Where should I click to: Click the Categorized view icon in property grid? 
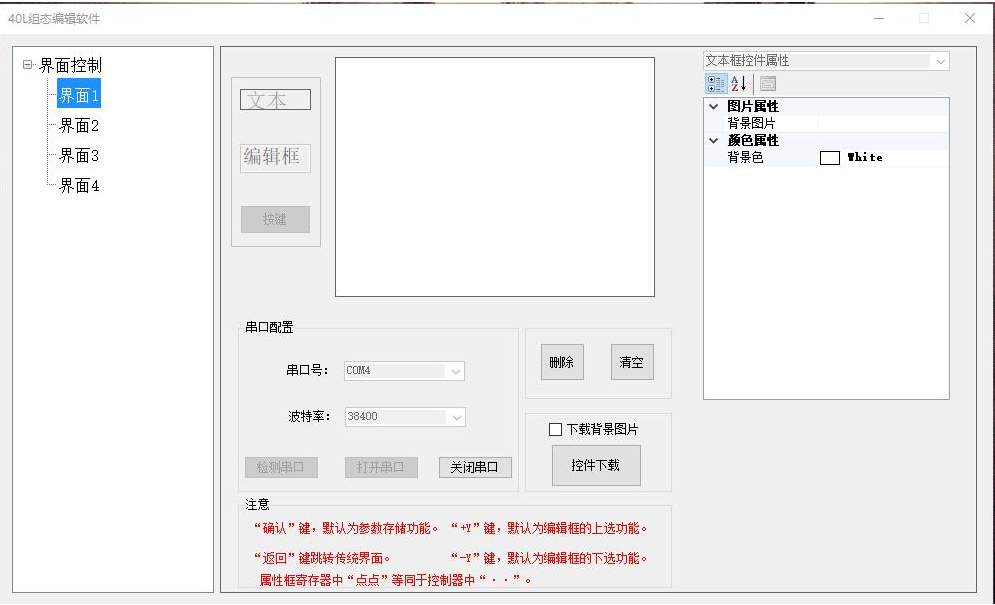point(716,84)
